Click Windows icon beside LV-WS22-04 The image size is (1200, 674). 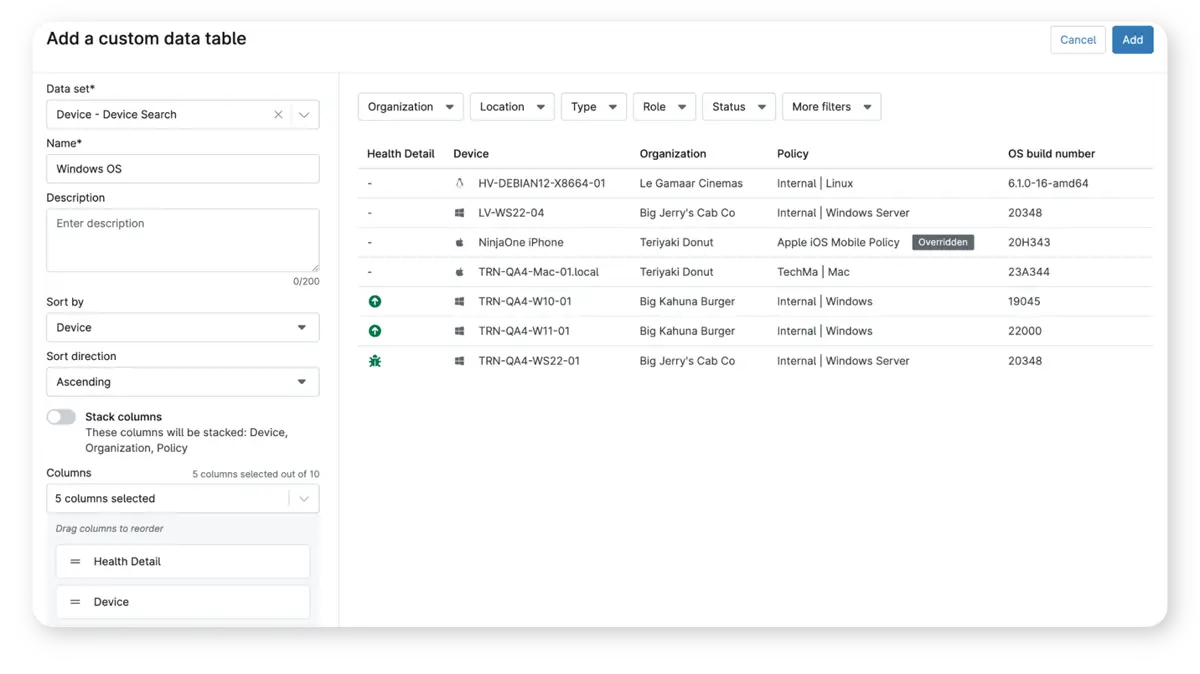[460, 213]
